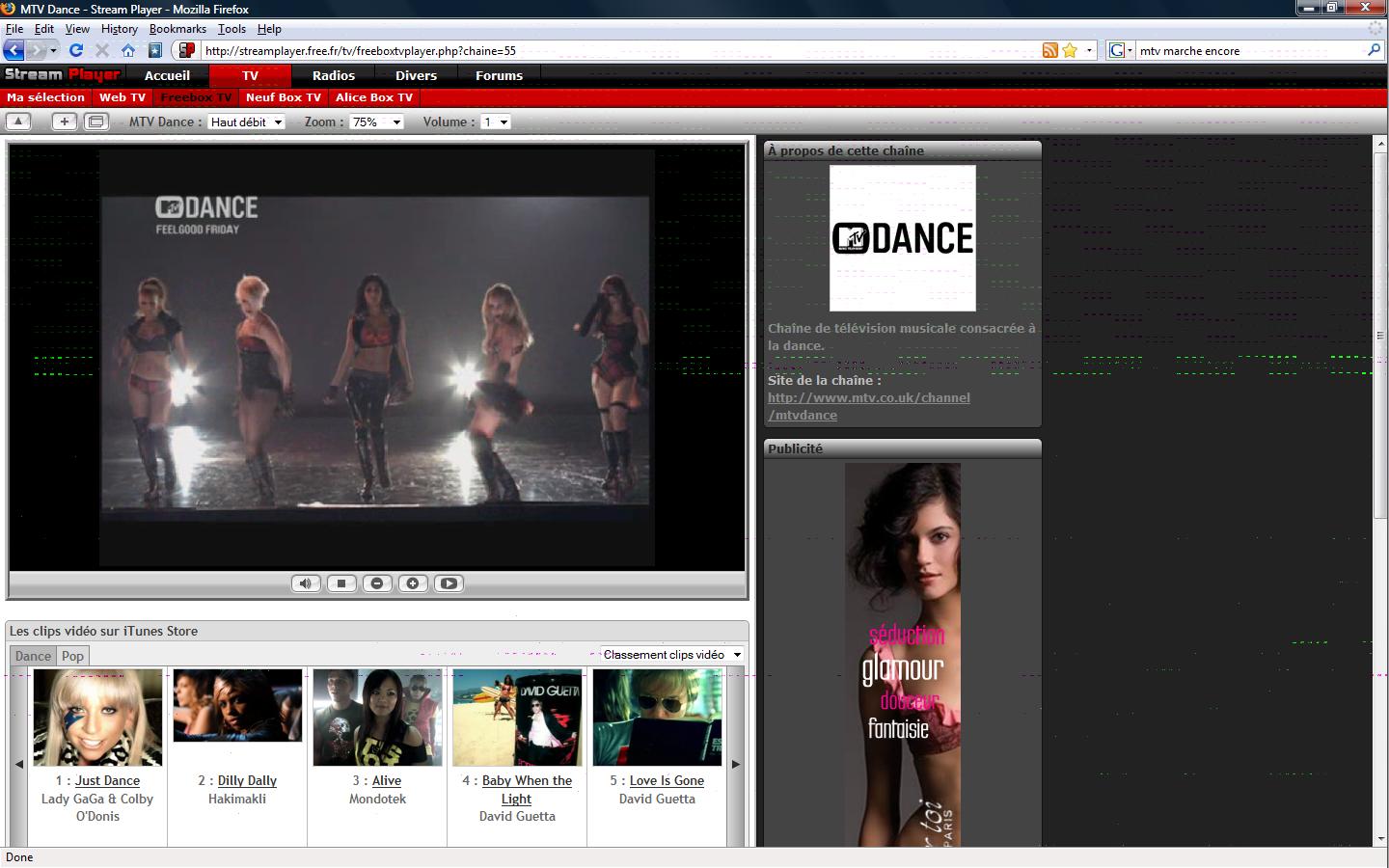1389x868 pixels.
Task: Click the browser Forward arrow button
Action: [36, 50]
